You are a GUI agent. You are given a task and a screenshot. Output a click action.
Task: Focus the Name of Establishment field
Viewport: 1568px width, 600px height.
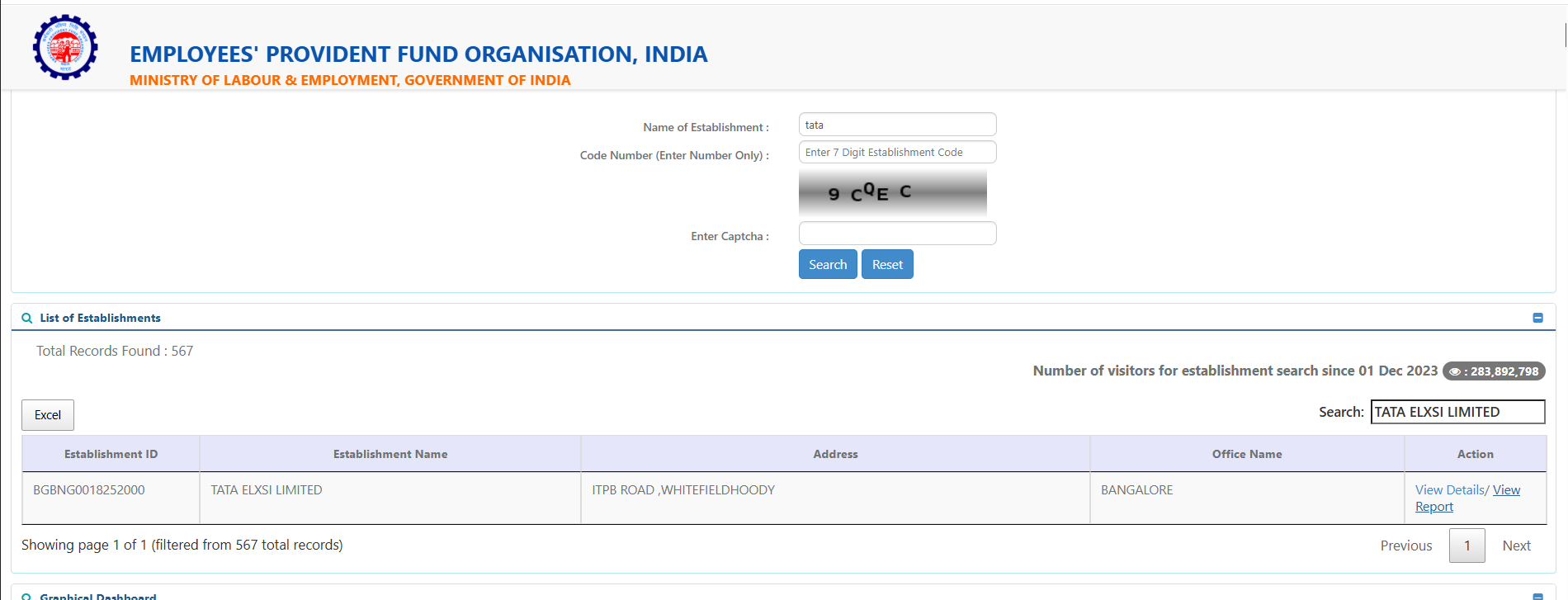897,125
